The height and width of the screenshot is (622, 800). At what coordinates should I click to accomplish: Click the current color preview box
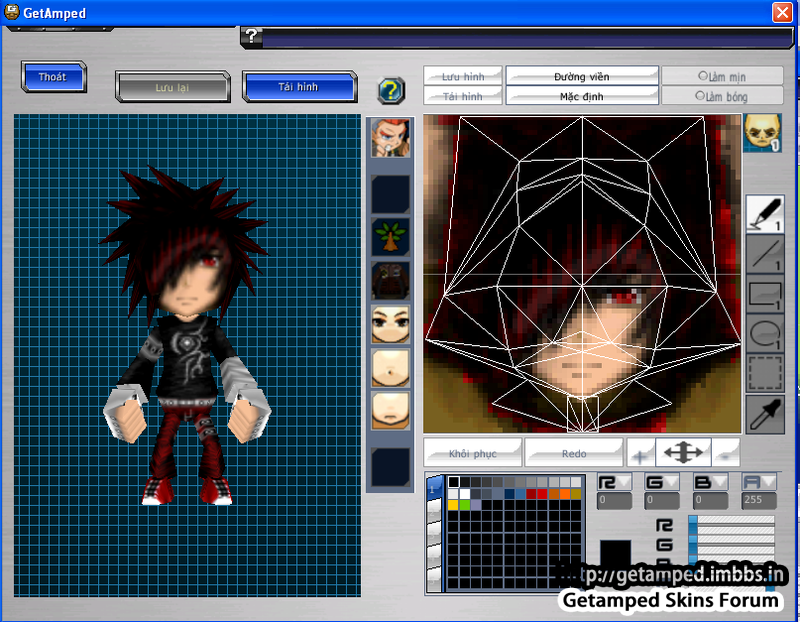click(x=615, y=555)
